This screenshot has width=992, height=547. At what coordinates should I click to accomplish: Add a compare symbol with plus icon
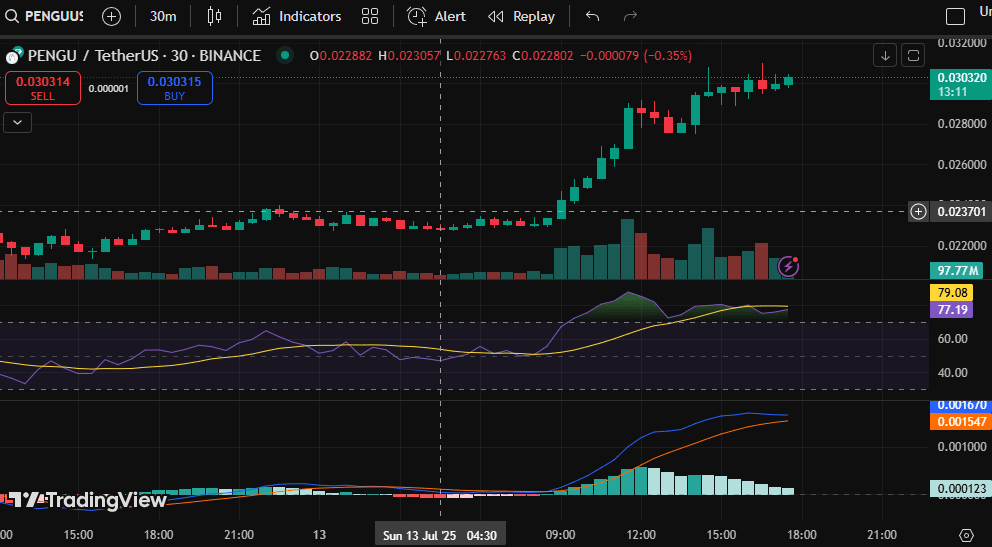(x=111, y=16)
